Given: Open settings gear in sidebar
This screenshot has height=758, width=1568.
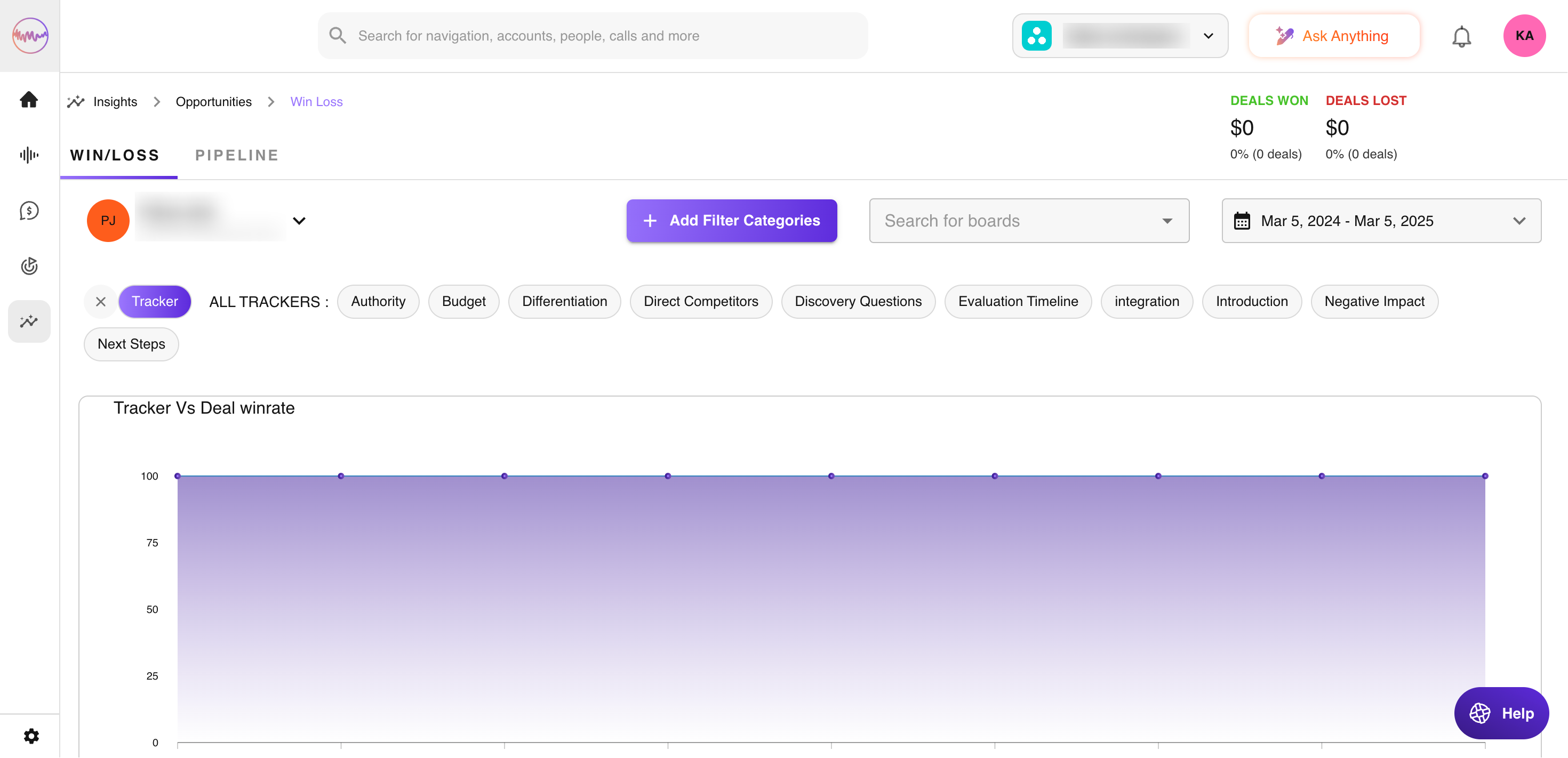Looking at the screenshot, I should point(31,736).
